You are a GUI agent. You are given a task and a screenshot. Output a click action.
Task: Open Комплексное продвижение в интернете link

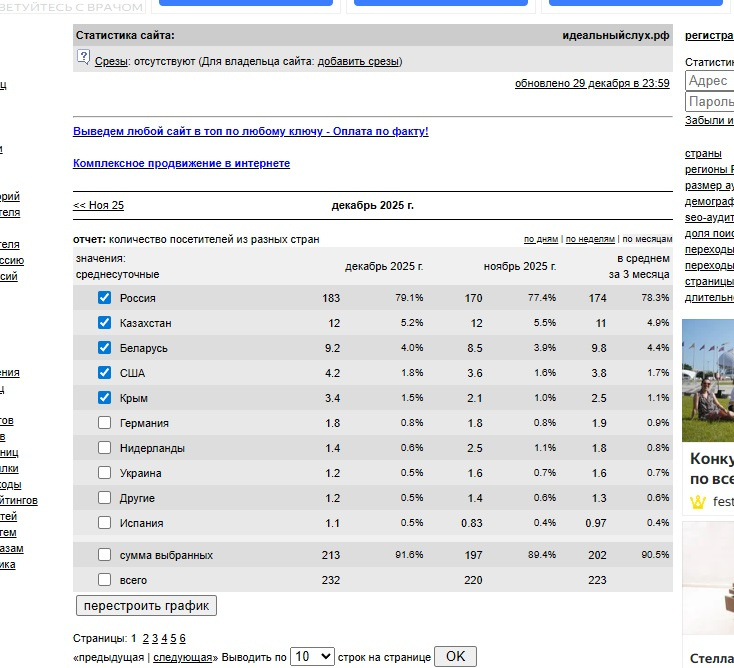[181, 163]
